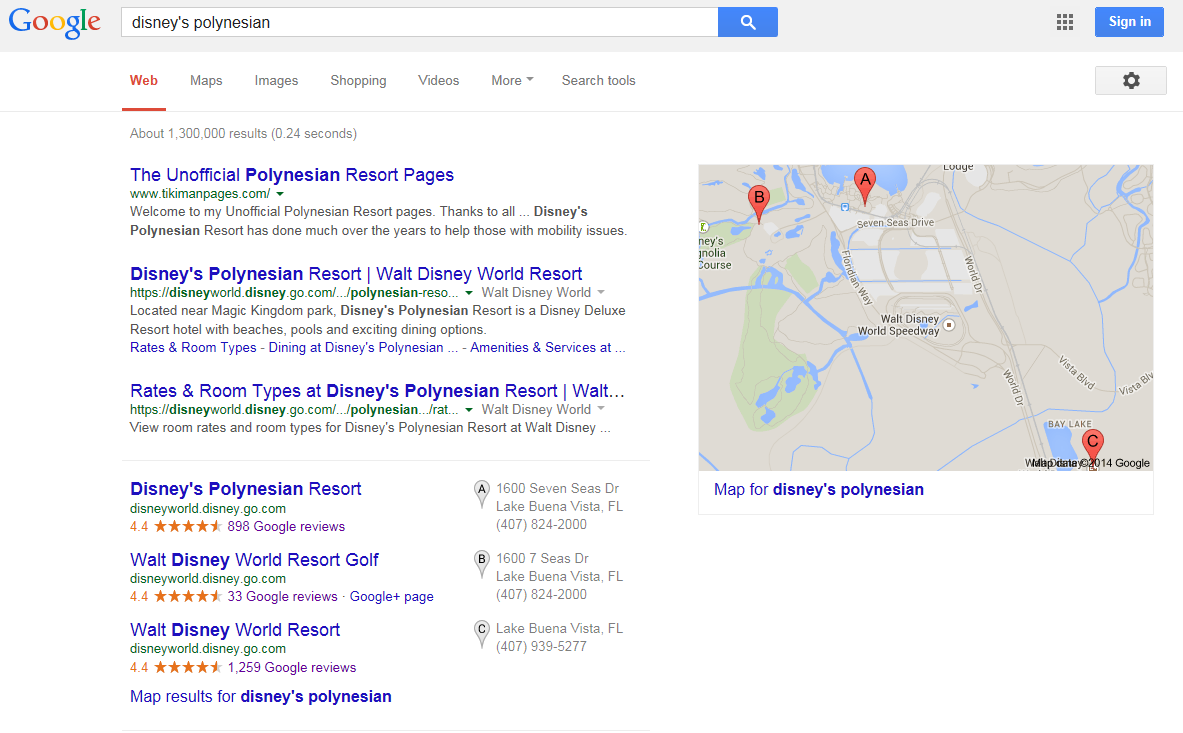
Task: Click red map pin A
Action: coord(865,184)
